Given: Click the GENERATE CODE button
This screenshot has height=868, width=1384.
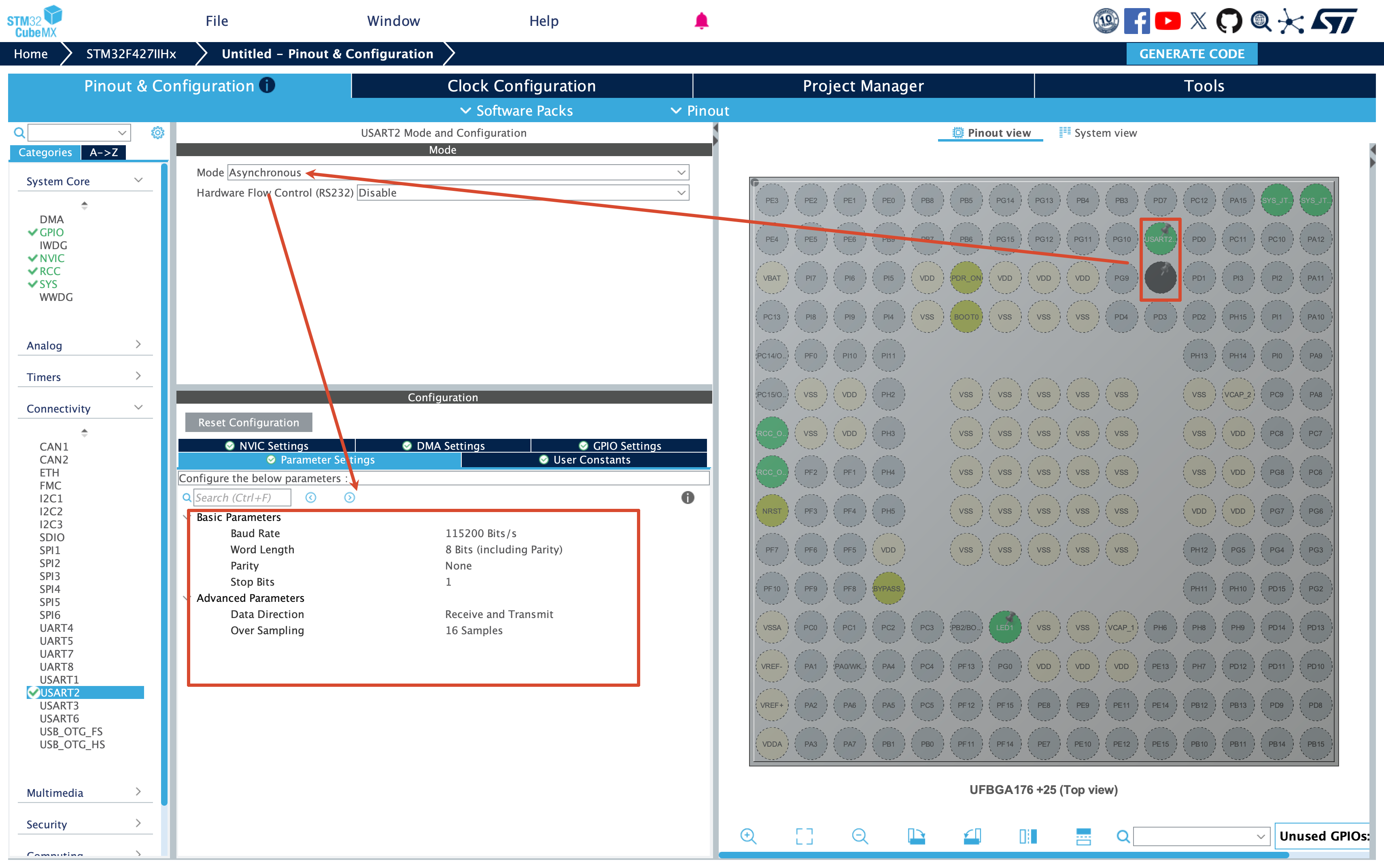Looking at the screenshot, I should tap(1192, 54).
